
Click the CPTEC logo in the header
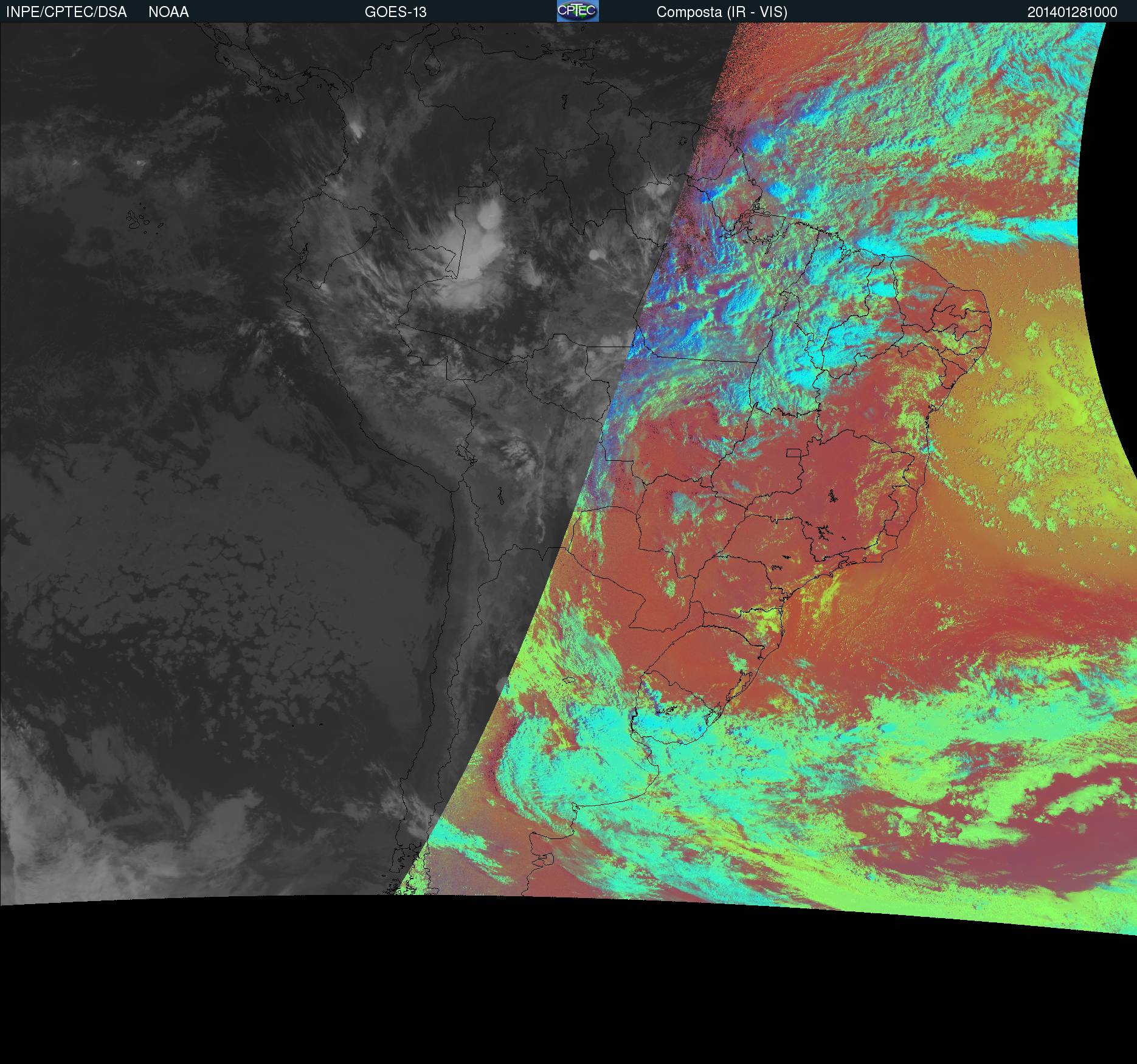[578, 11]
